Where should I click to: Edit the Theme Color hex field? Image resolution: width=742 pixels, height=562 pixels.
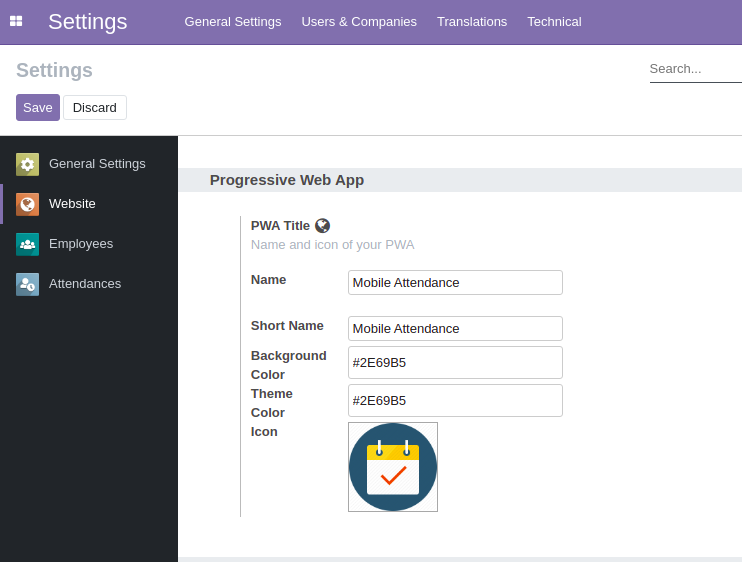(x=455, y=401)
